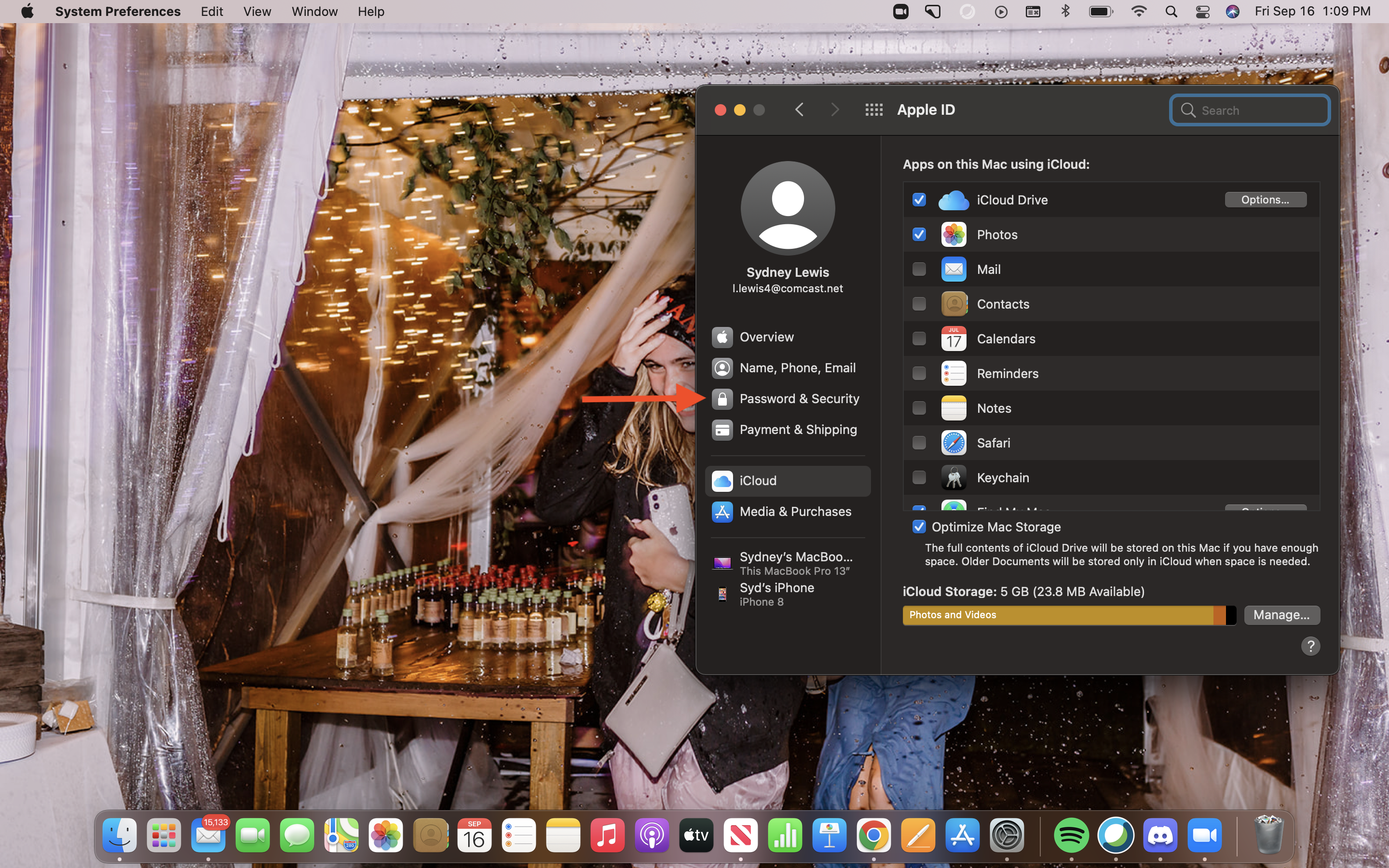1389x868 pixels.
Task: Activate Siri from the menu bar
Action: click(x=1232, y=12)
